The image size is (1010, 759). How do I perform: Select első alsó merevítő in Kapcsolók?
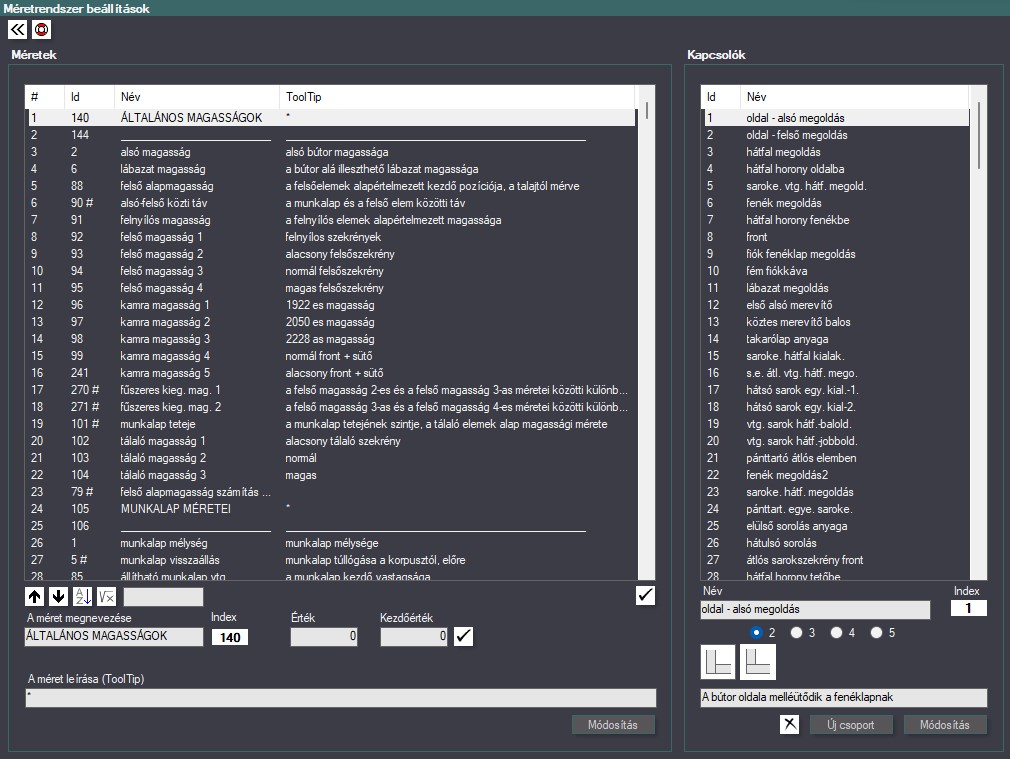835,305
